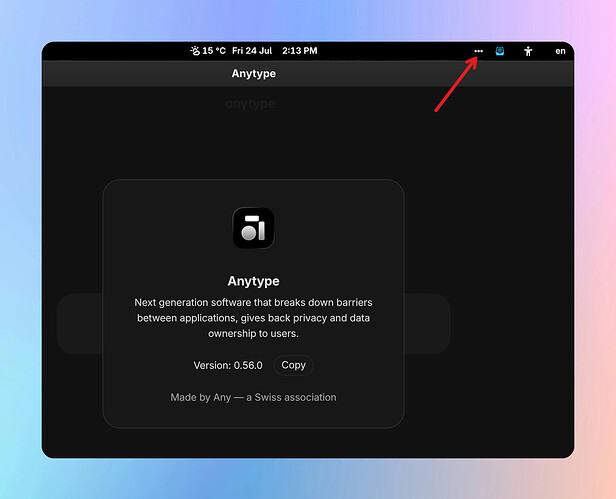Click the weather 15 °C indicator
This screenshot has height=499, width=616.
click(x=208, y=51)
